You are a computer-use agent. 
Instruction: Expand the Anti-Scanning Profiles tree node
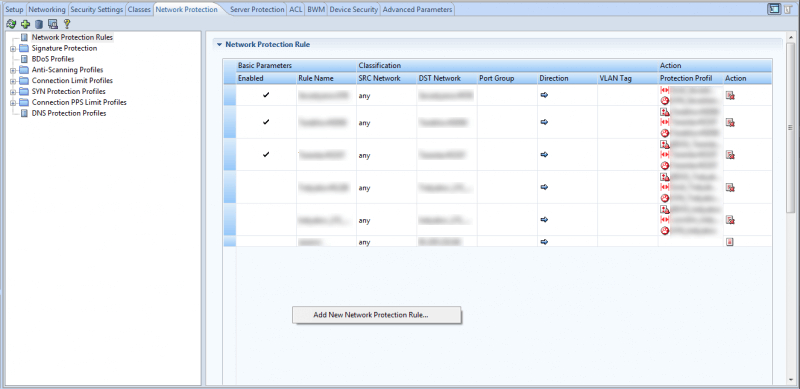click(13, 70)
